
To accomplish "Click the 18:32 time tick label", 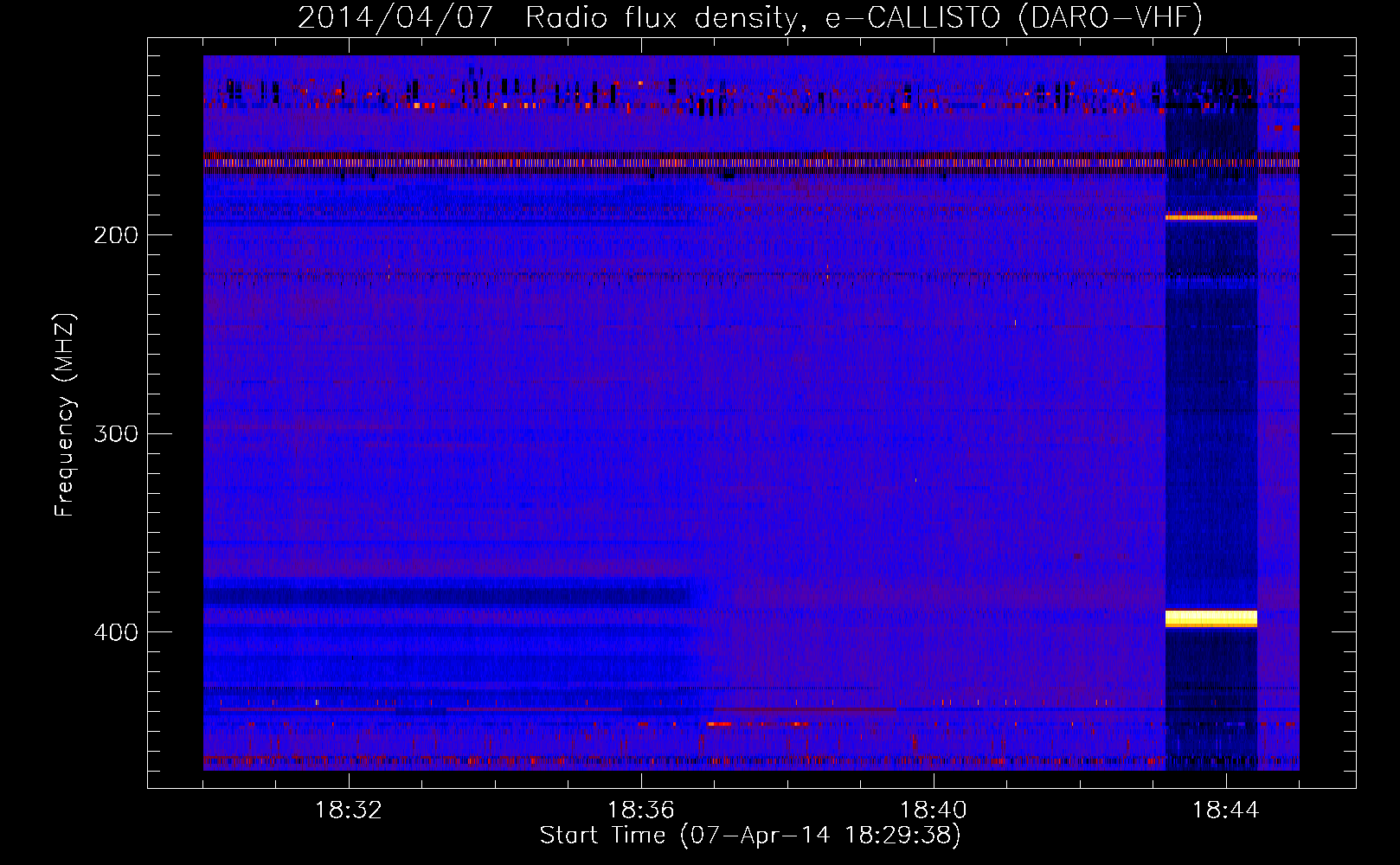I will coord(349,811).
